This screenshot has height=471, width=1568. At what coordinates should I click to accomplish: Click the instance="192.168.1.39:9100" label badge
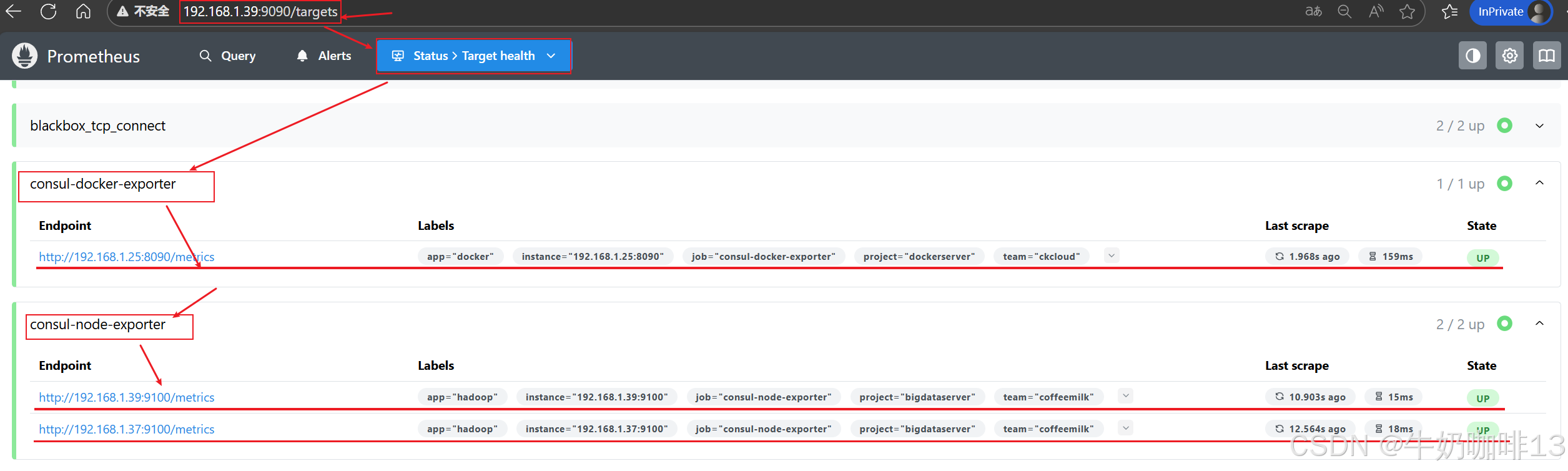pyautogui.click(x=597, y=397)
